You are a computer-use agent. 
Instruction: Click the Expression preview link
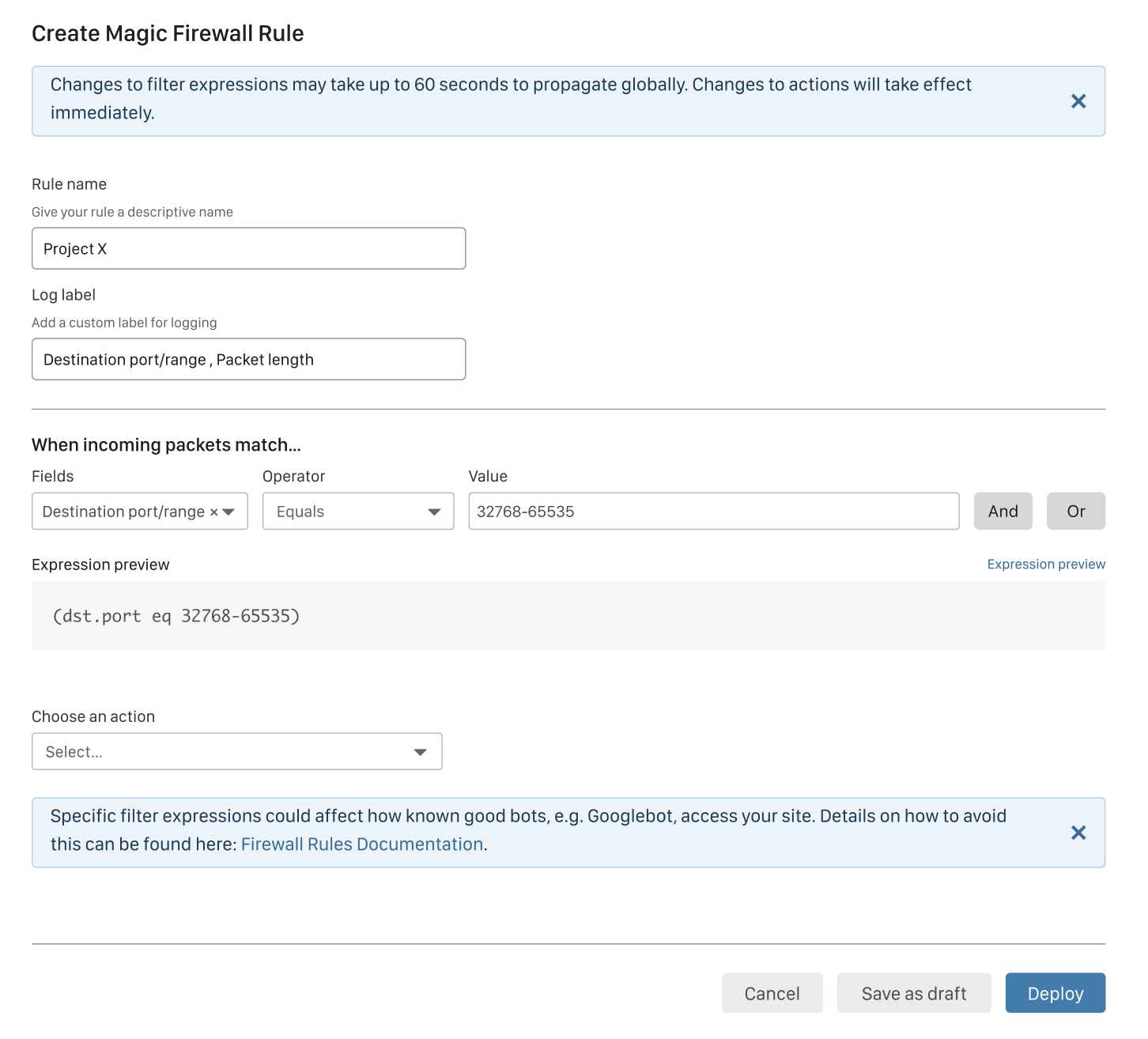click(x=1045, y=565)
